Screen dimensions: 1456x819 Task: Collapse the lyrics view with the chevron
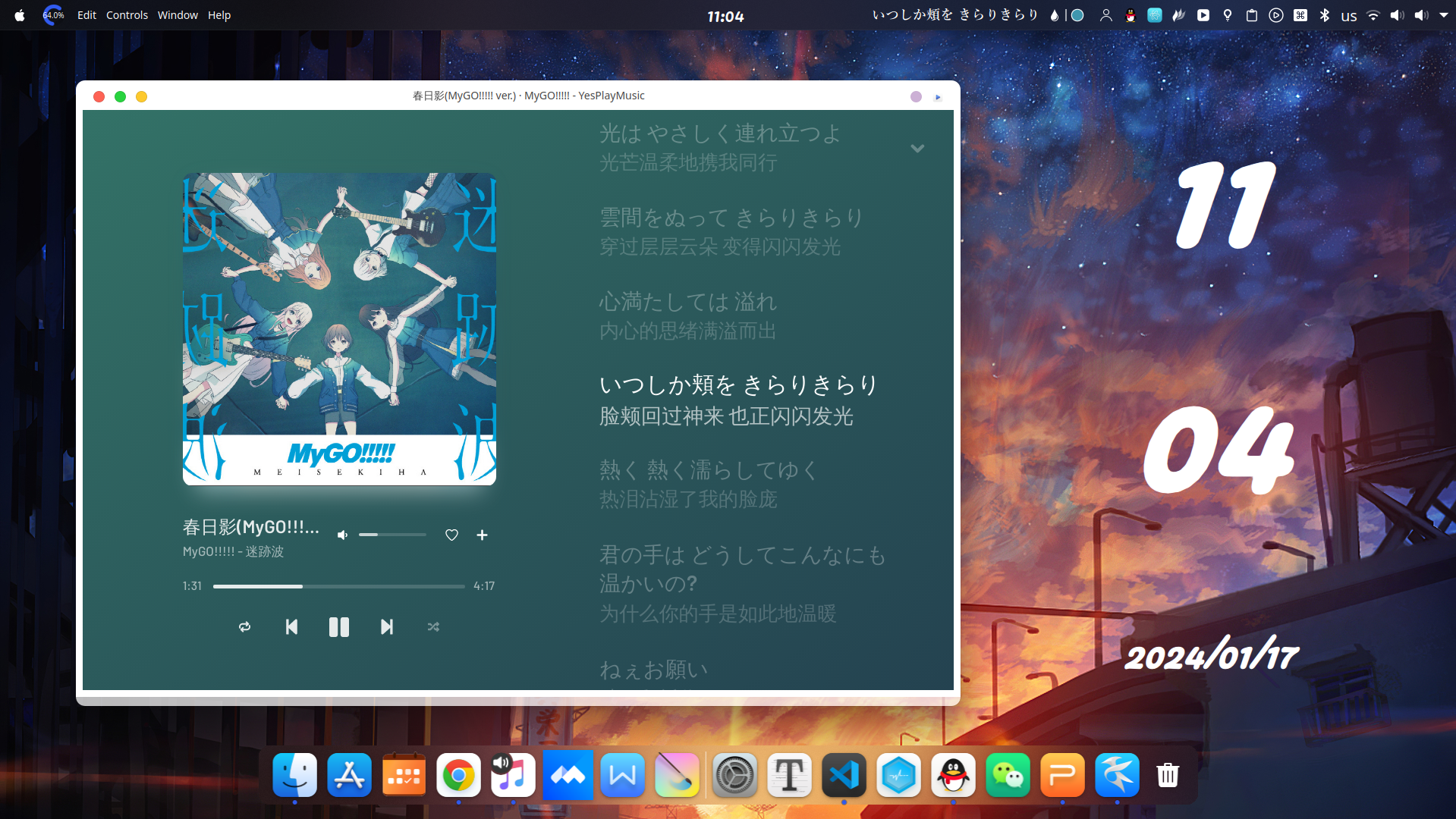917,149
